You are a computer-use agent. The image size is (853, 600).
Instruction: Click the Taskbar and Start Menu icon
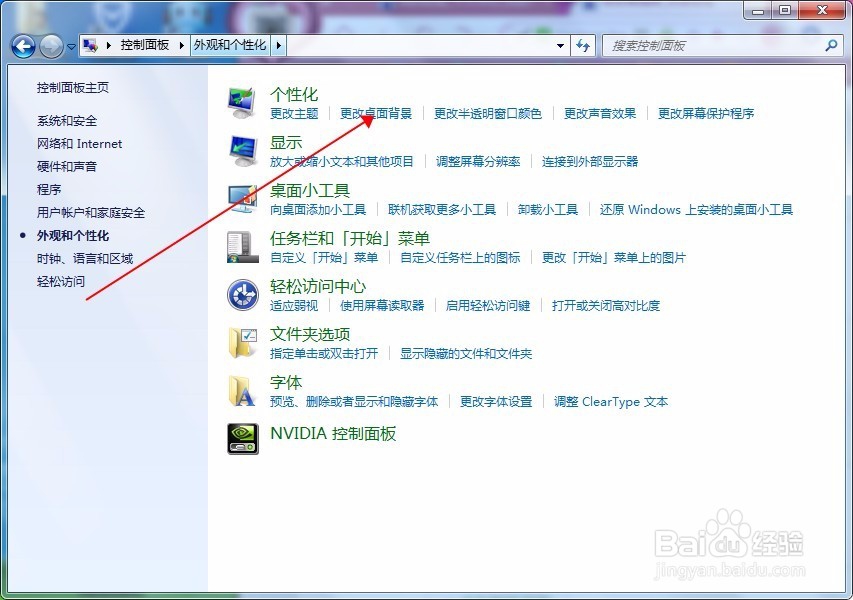[x=242, y=247]
